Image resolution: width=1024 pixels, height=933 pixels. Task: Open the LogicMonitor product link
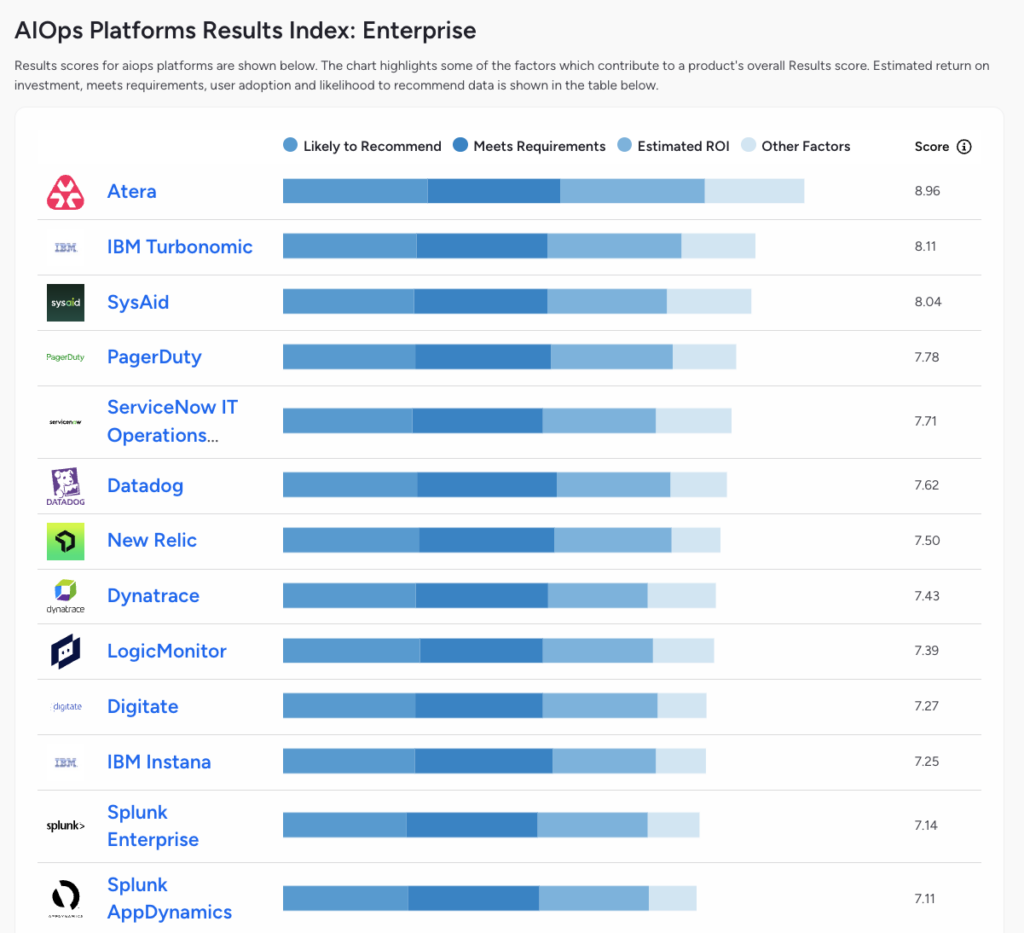click(x=167, y=651)
